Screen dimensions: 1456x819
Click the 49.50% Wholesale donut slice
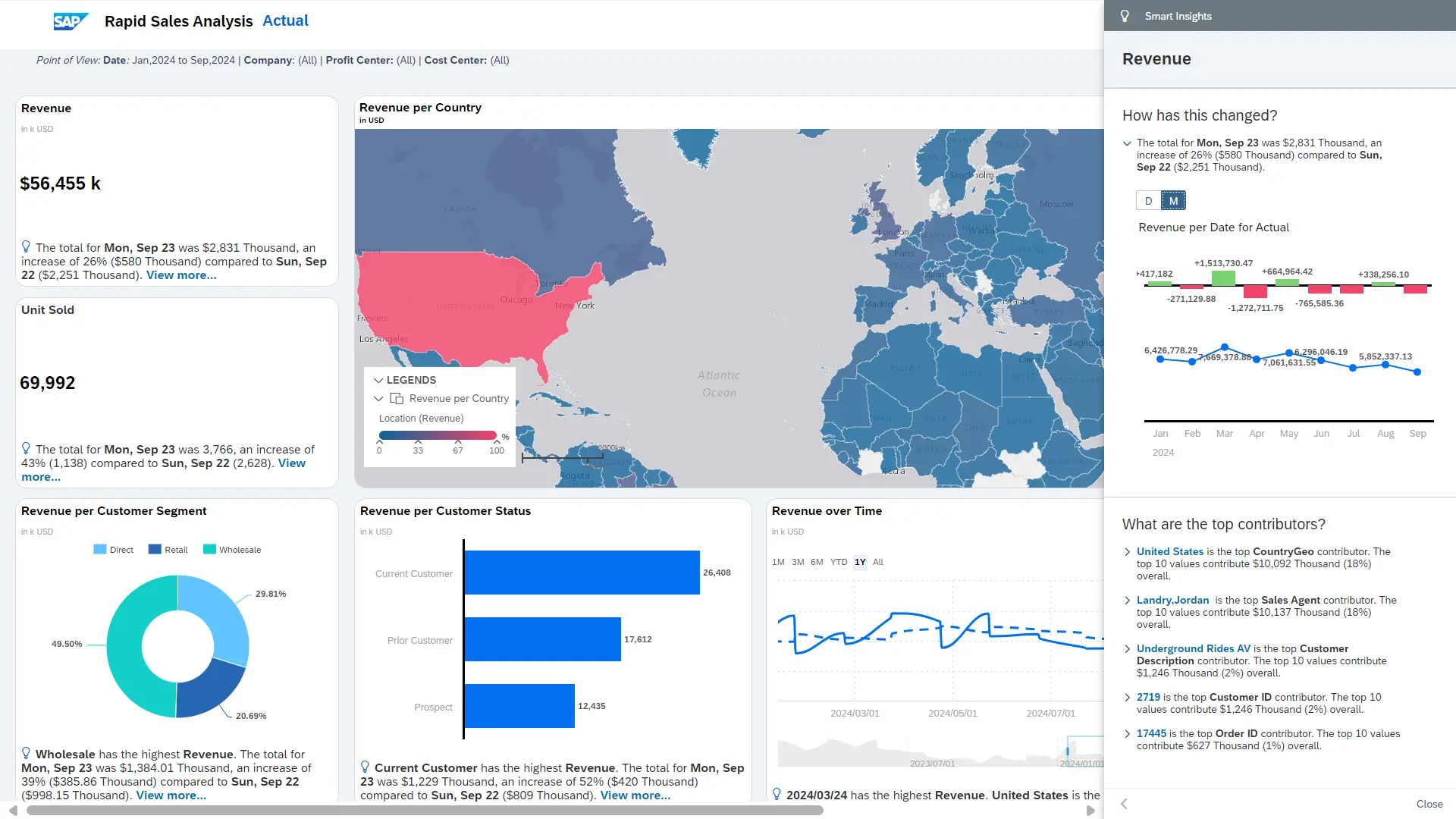125,645
